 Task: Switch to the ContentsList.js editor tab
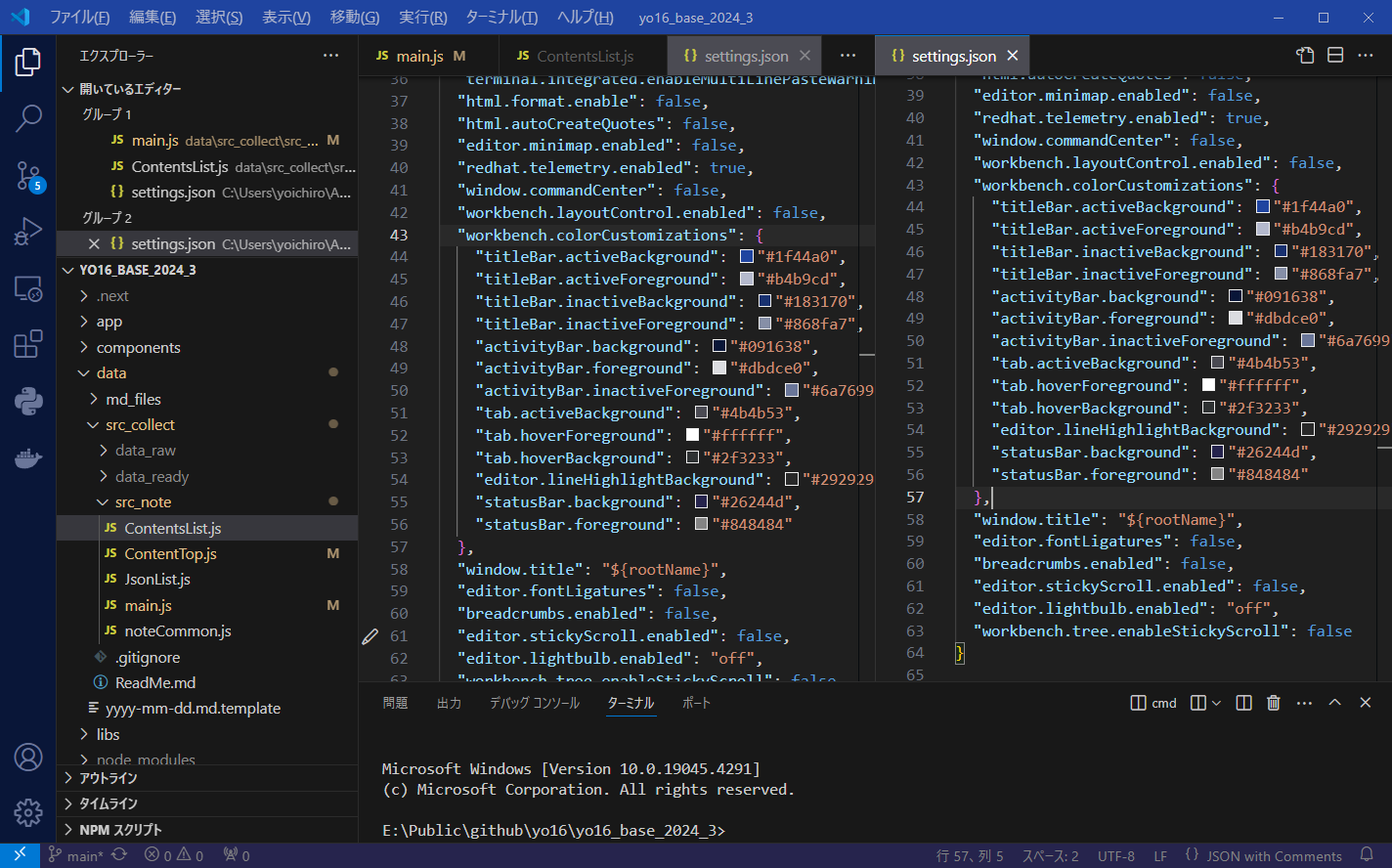[583, 56]
